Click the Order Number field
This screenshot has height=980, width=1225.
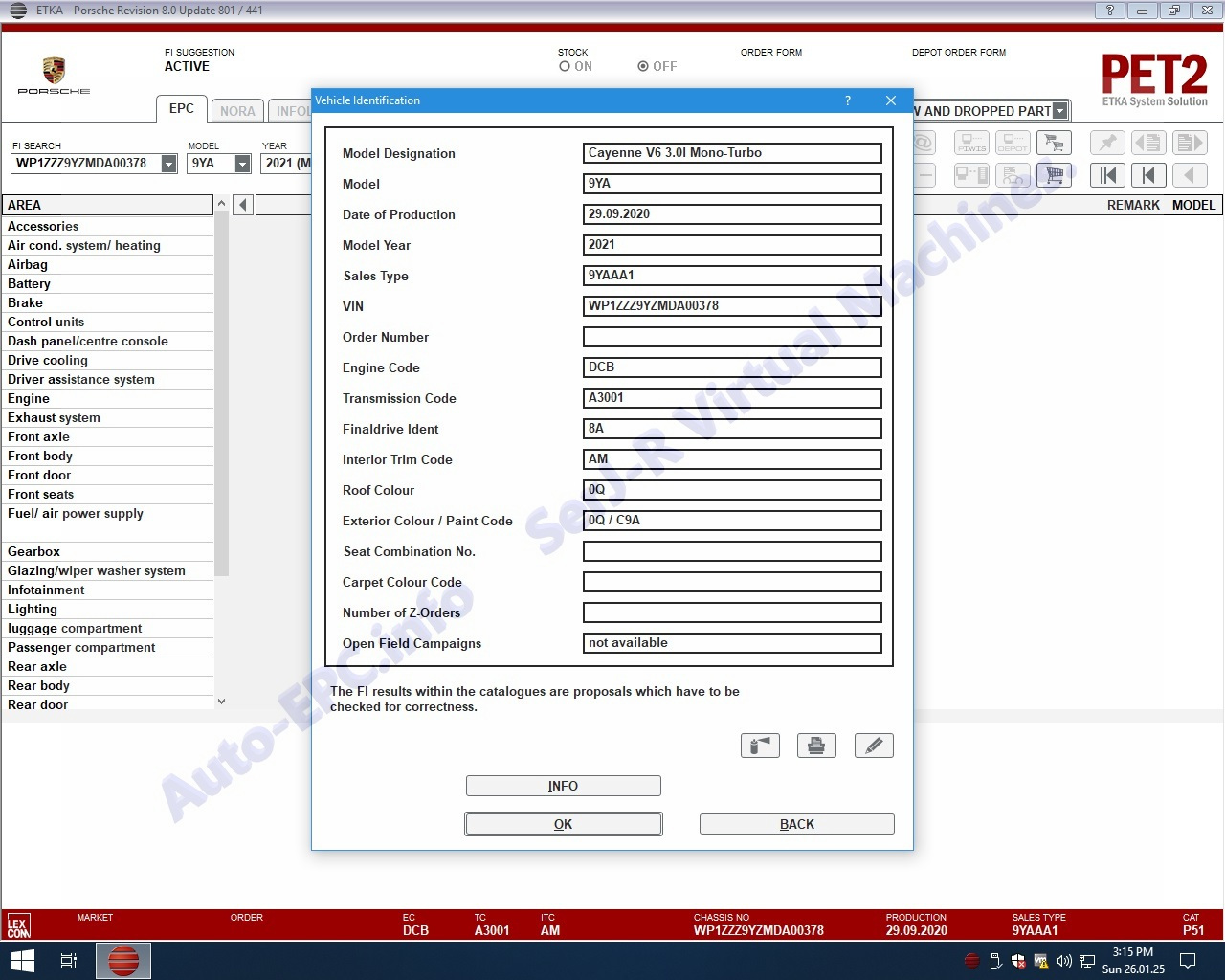732,337
